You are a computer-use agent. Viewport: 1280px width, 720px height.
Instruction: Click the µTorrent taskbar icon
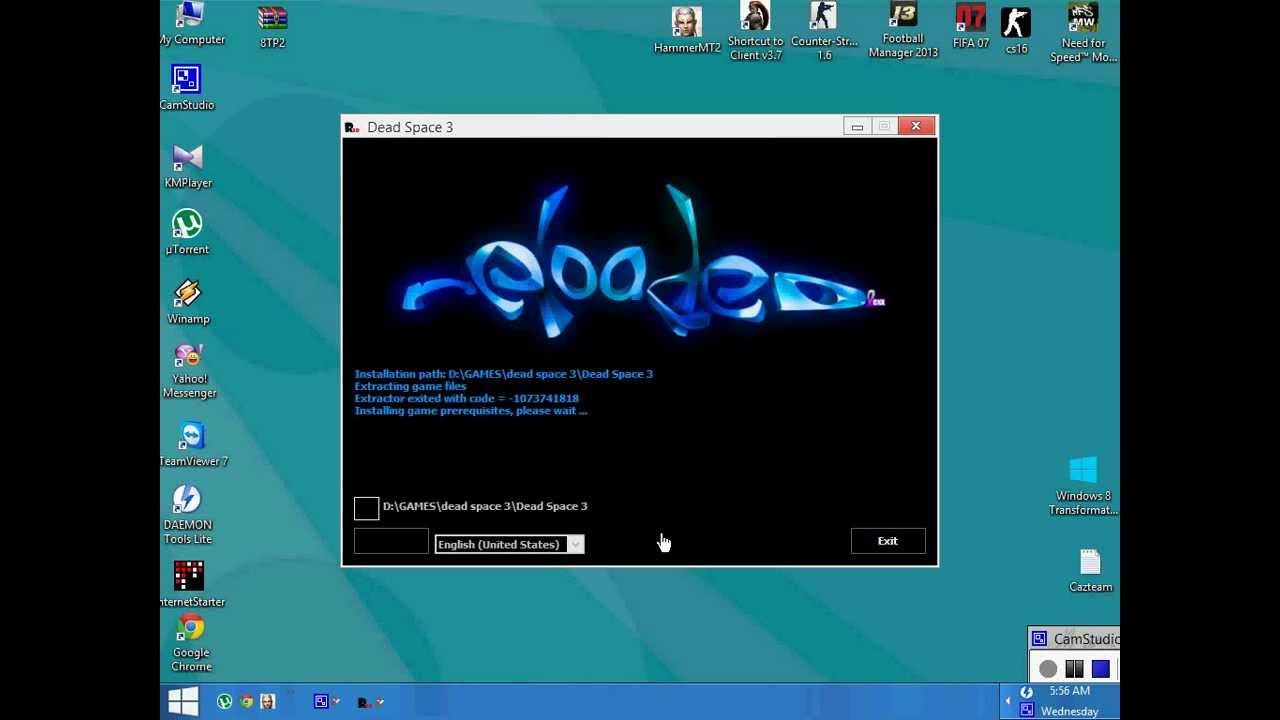(225, 702)
